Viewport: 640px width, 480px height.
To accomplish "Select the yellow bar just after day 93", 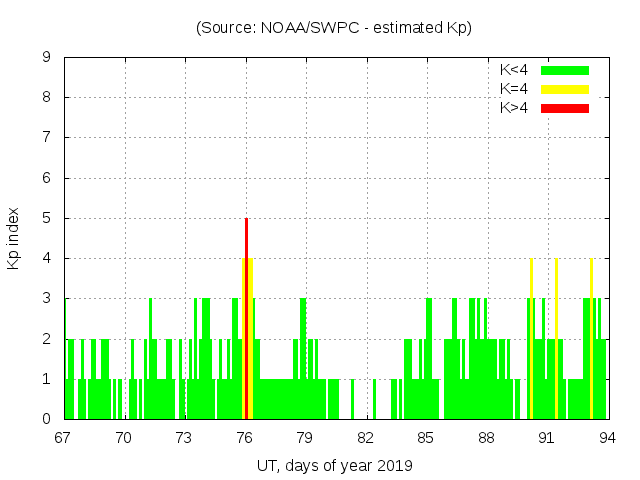I will point(591,340).
